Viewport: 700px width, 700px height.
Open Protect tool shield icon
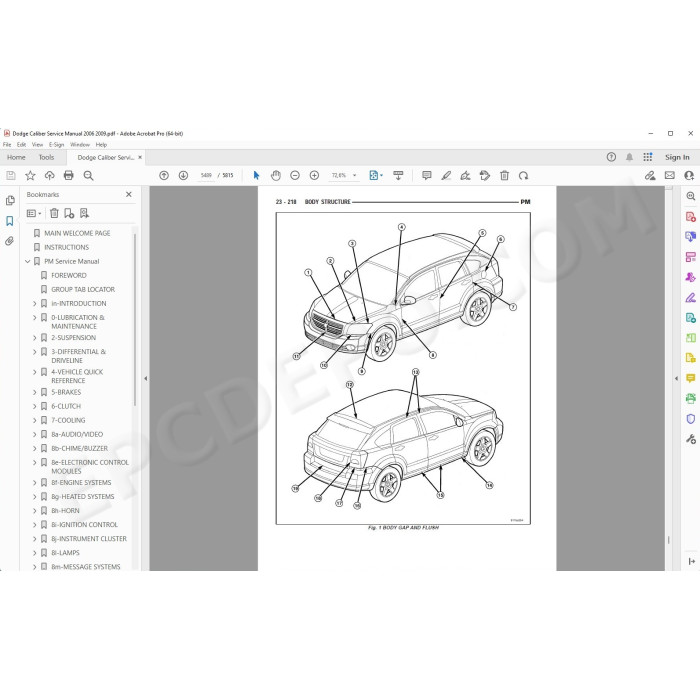click(x=691, y=419)
